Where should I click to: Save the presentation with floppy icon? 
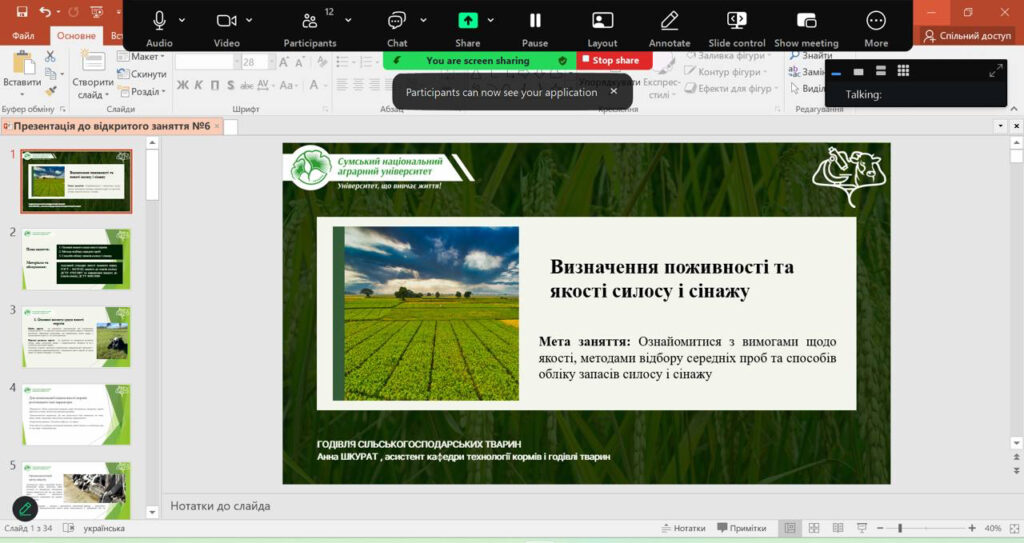coord(20,12)
